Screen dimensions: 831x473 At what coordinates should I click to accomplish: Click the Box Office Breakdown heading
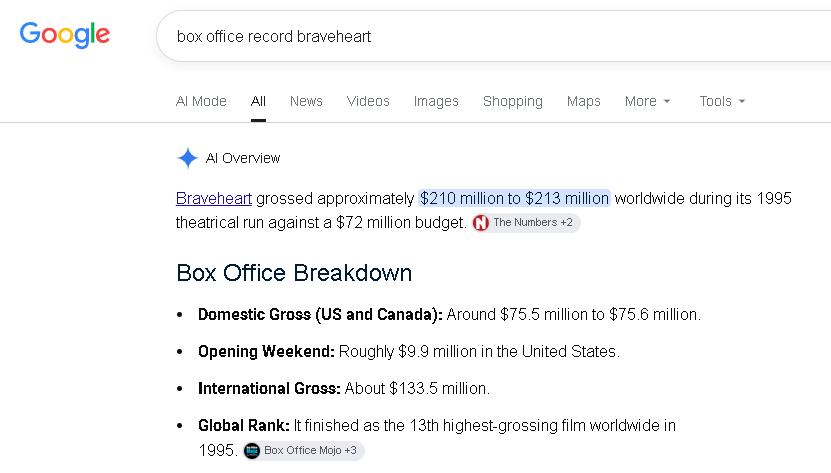coord(294,273)
